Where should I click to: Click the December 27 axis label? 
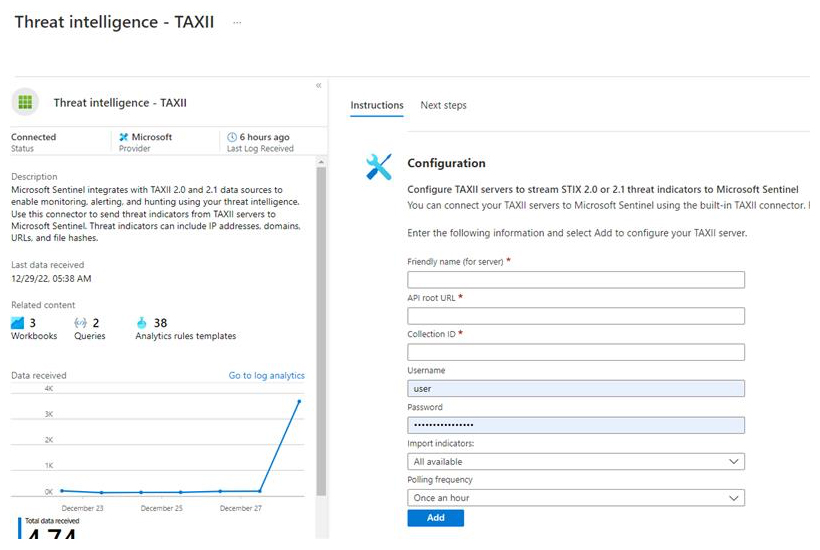[241, 508]
